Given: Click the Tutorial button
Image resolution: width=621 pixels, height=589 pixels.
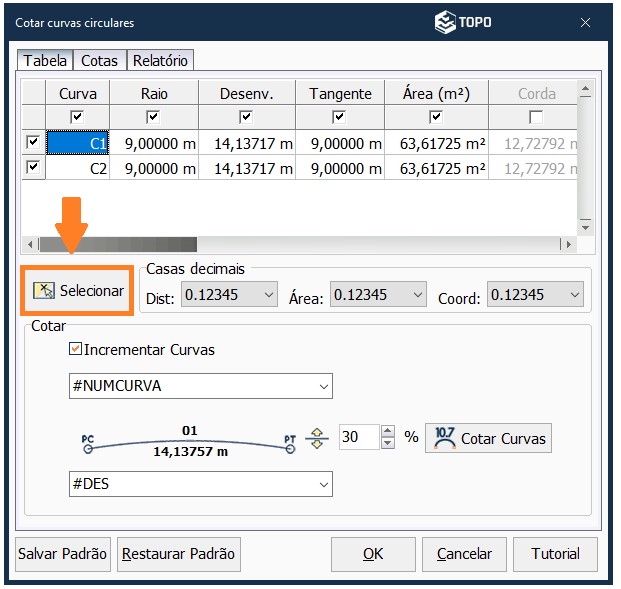Looking at the screenshot, I should point(555,554).
